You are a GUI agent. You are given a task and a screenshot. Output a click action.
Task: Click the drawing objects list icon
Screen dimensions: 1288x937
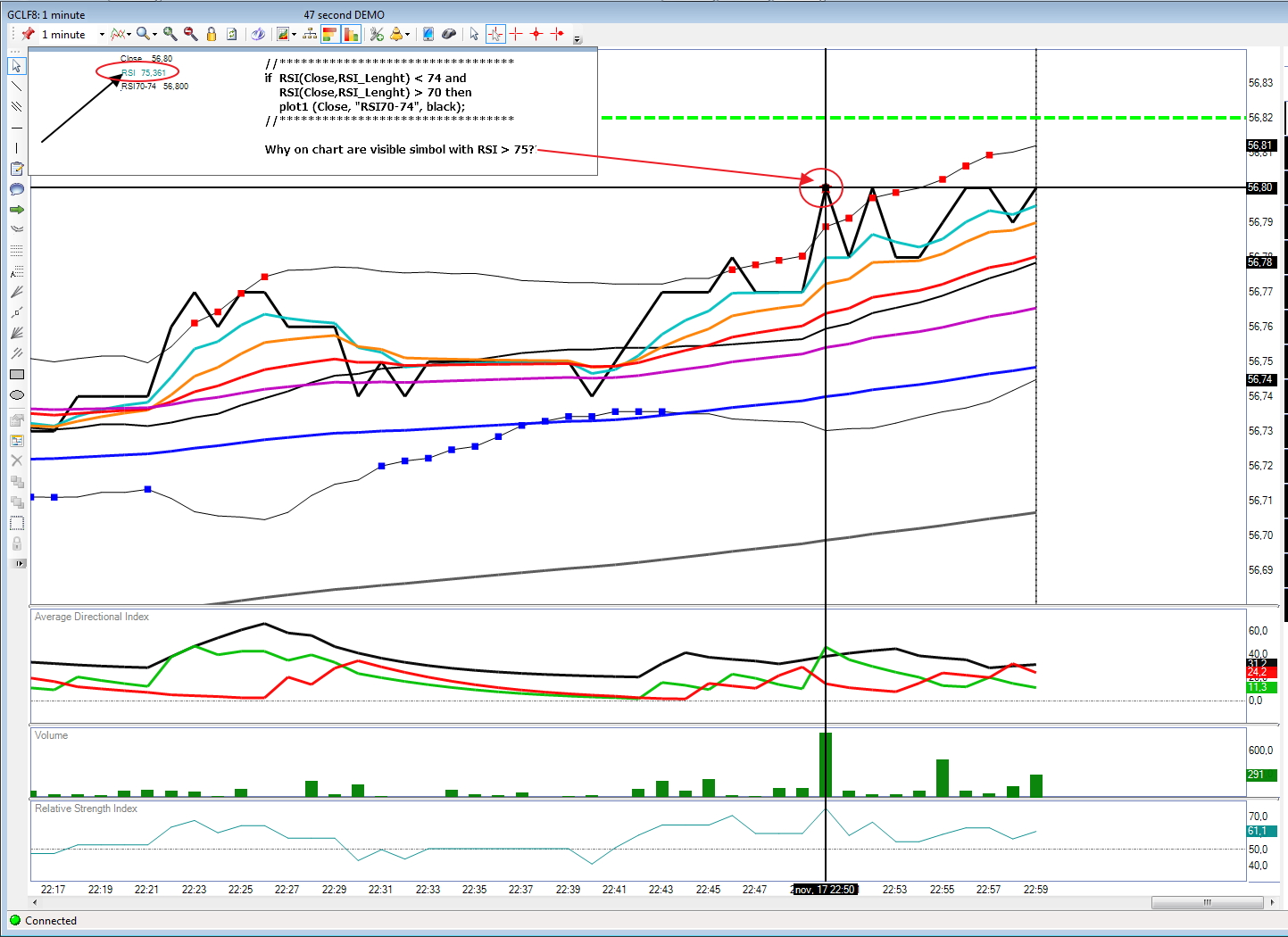[16, 440]
